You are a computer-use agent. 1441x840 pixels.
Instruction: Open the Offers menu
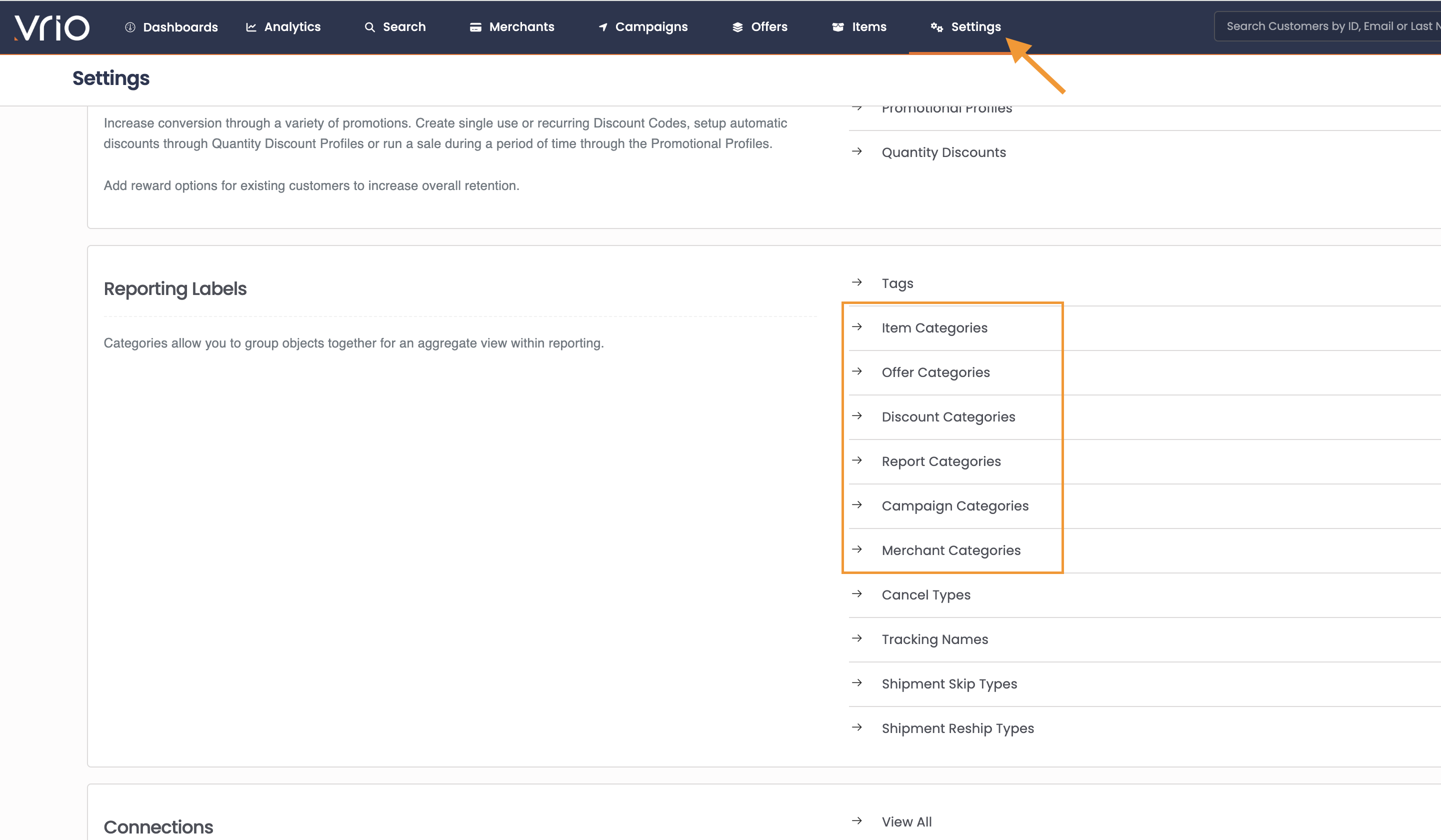760,27
